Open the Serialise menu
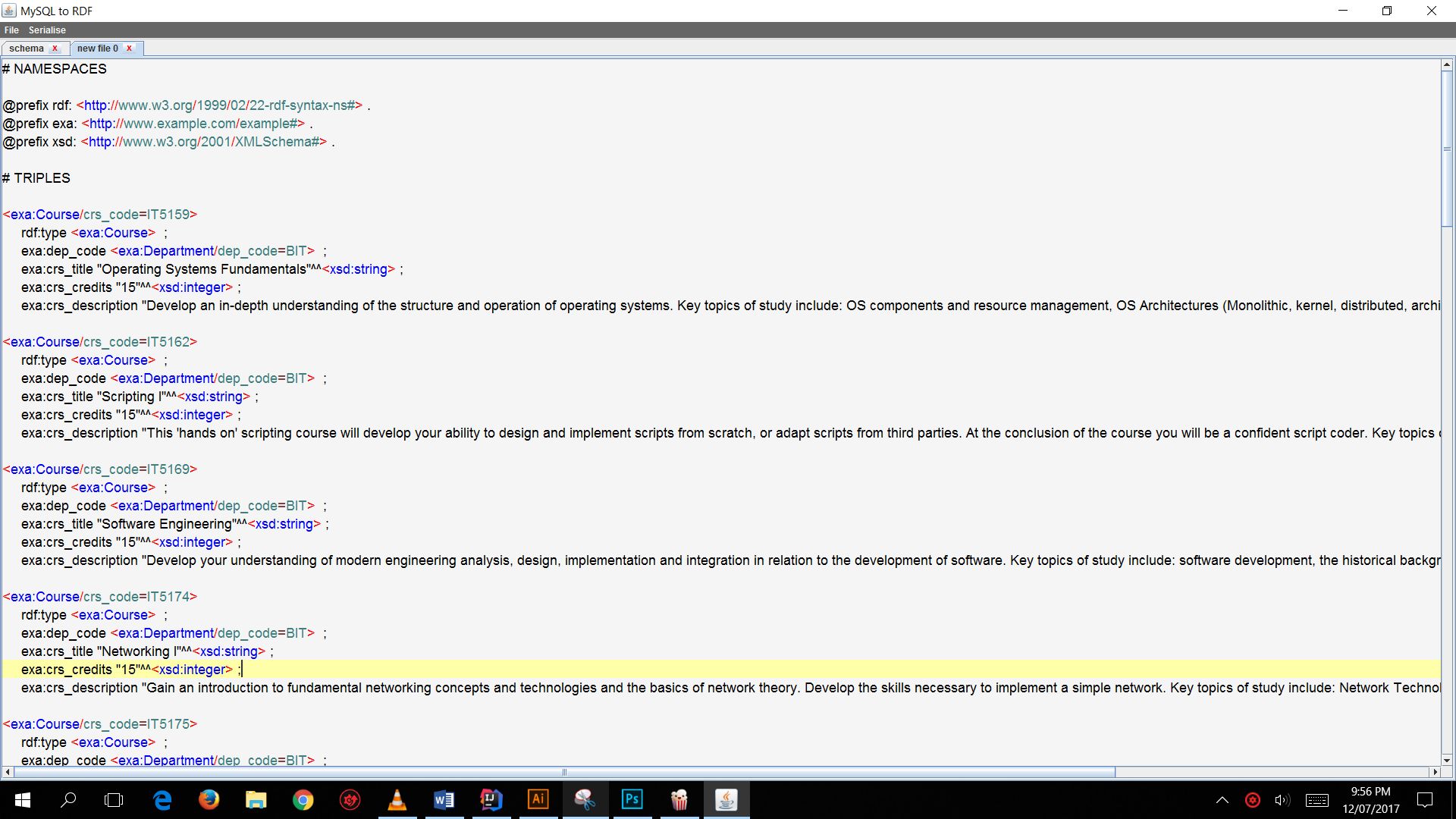The image size is (1456, 819). click(x=47, y=30)
